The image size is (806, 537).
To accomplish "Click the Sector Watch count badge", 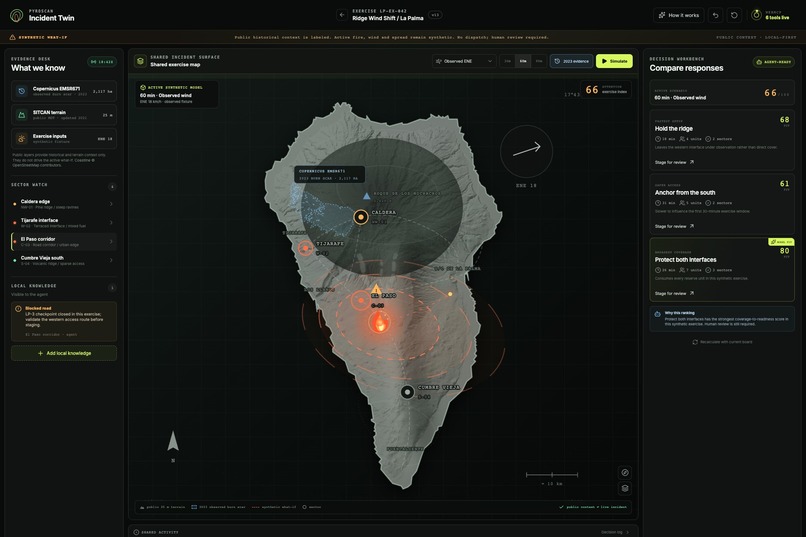I will tap(112, 187).
